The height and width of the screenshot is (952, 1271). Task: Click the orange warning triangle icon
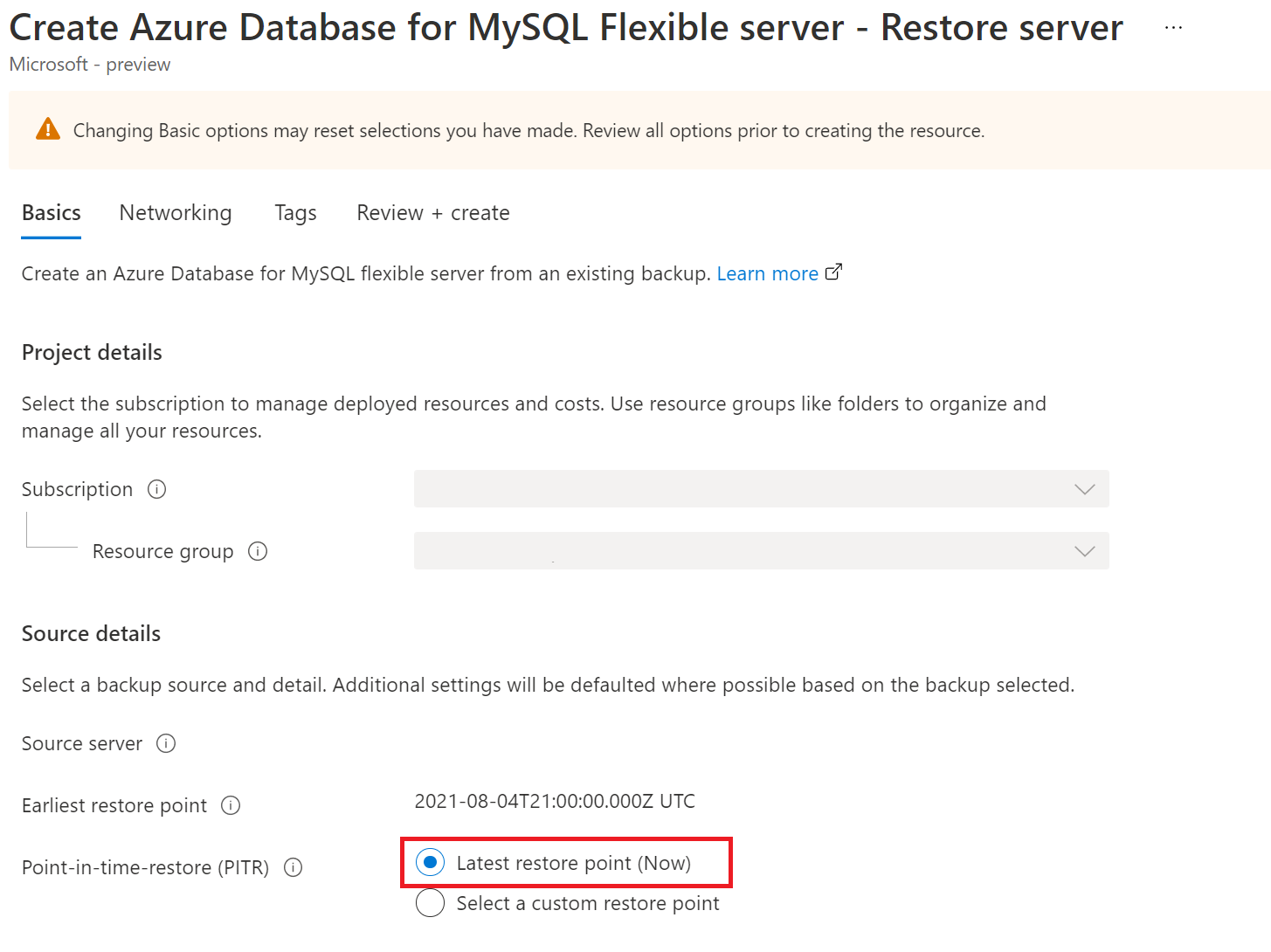coord(48,129)
